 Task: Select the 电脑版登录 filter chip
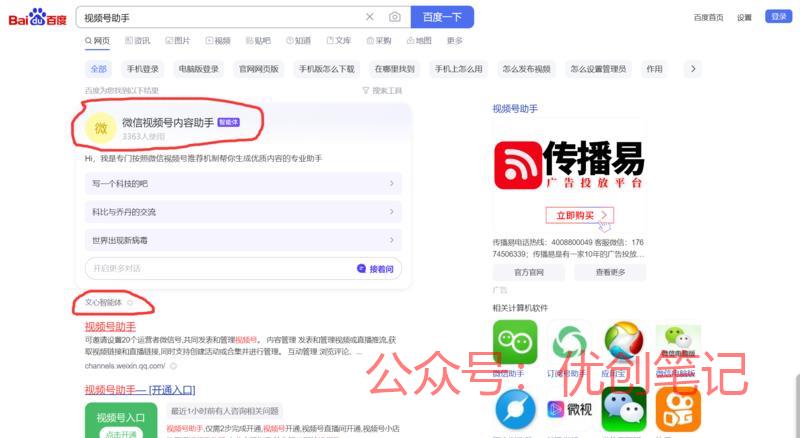[x=198, y=69]
